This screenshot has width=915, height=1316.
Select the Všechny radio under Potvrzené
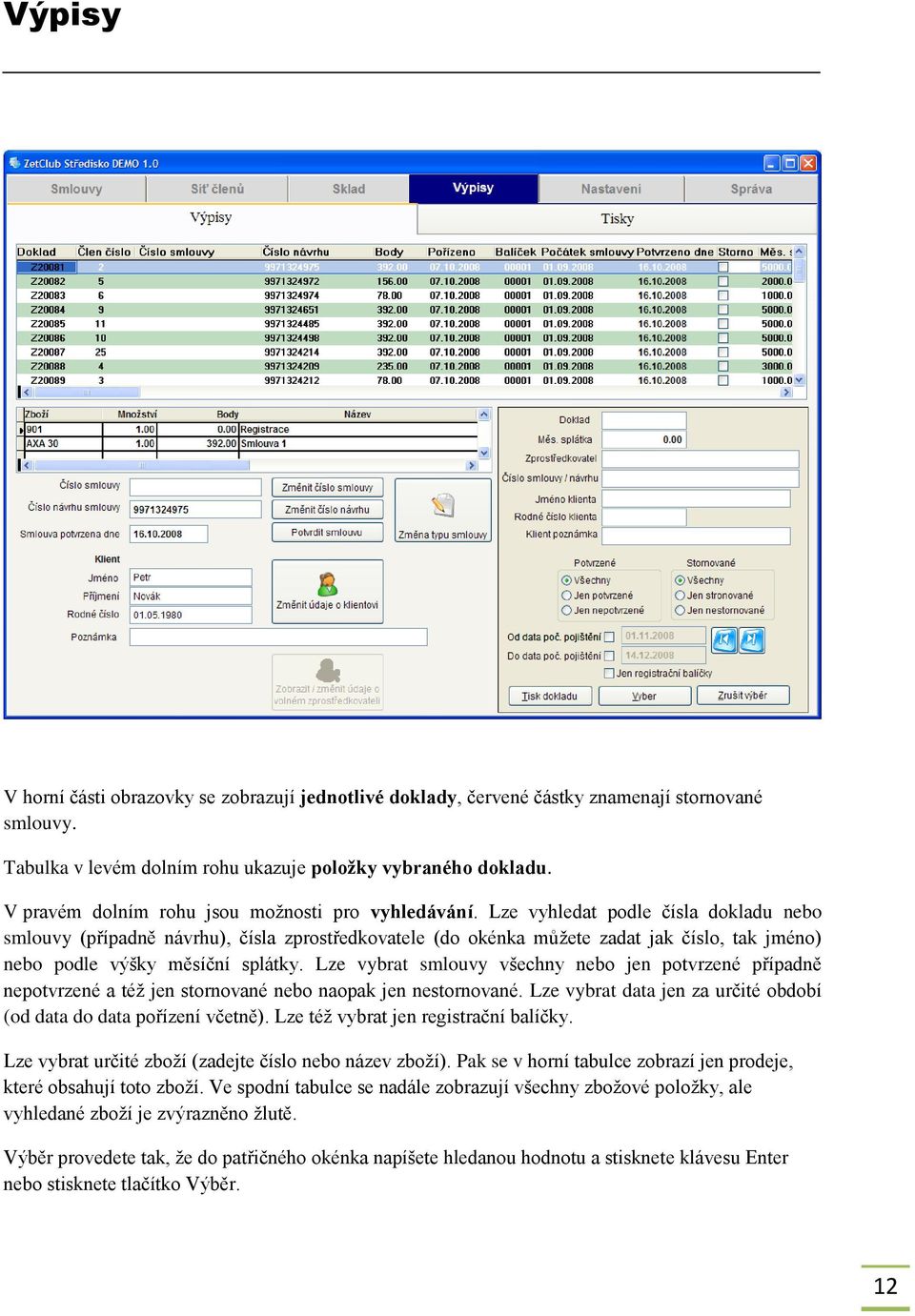click(566, 580)
